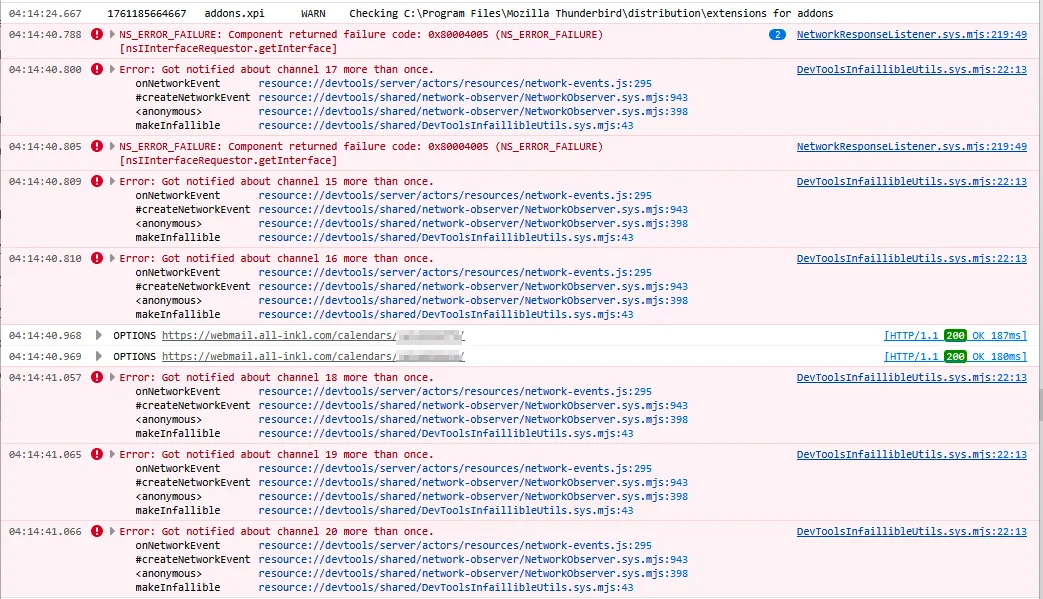Click the HTTP/1.1 200 OK 180ms status
This screenshot has width=1043, height=599.
pos(955,357)
